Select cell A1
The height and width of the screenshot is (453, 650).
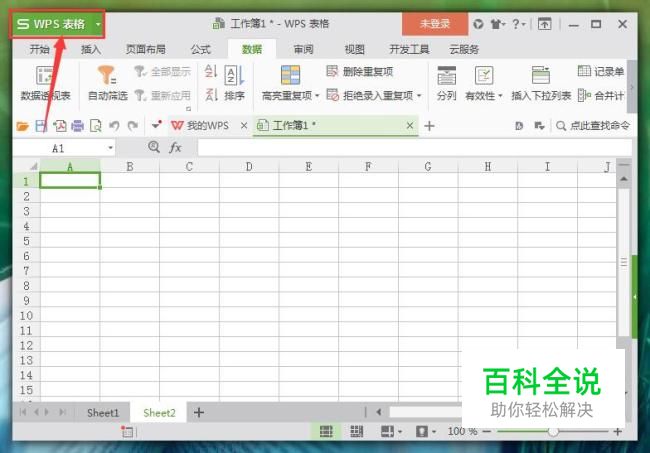pyautogui.click(x=70, y=181)
